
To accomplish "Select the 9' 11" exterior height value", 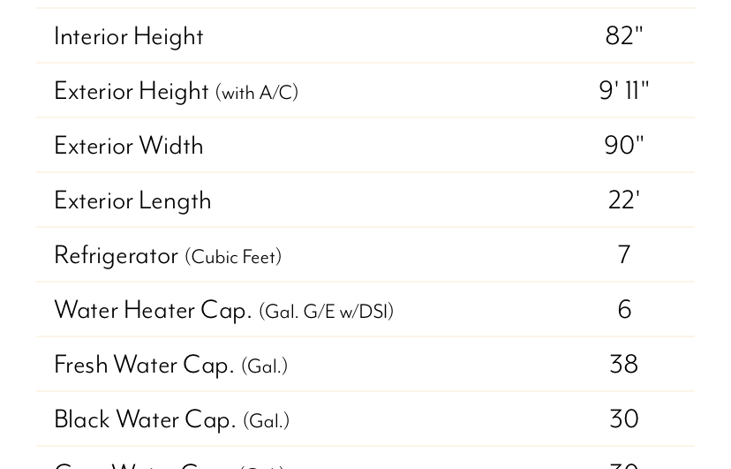I will click(x=624, y=90).
